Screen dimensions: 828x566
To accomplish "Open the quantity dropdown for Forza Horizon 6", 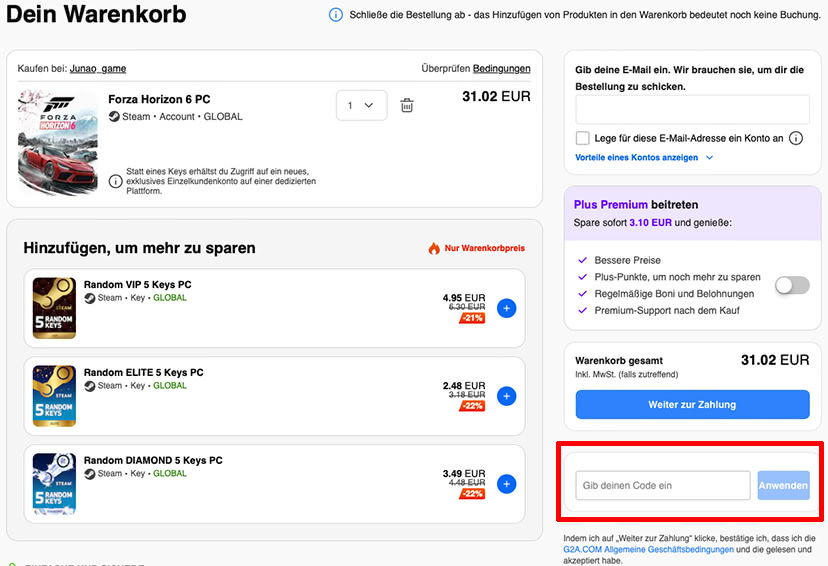I will coord(362,105).
